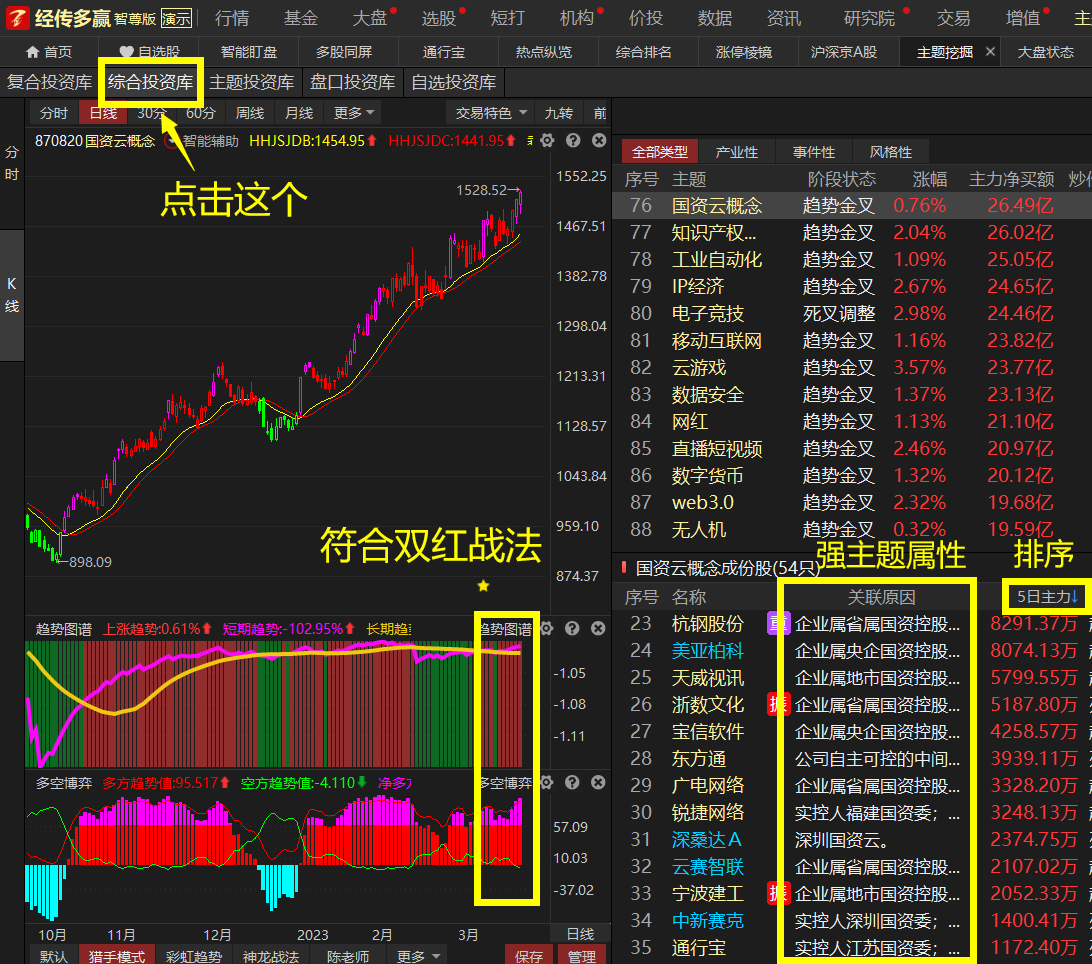This screenshot has height=964, width=1092.
Task: Open the 研究院 top menu
Action: tap(869, 18)
